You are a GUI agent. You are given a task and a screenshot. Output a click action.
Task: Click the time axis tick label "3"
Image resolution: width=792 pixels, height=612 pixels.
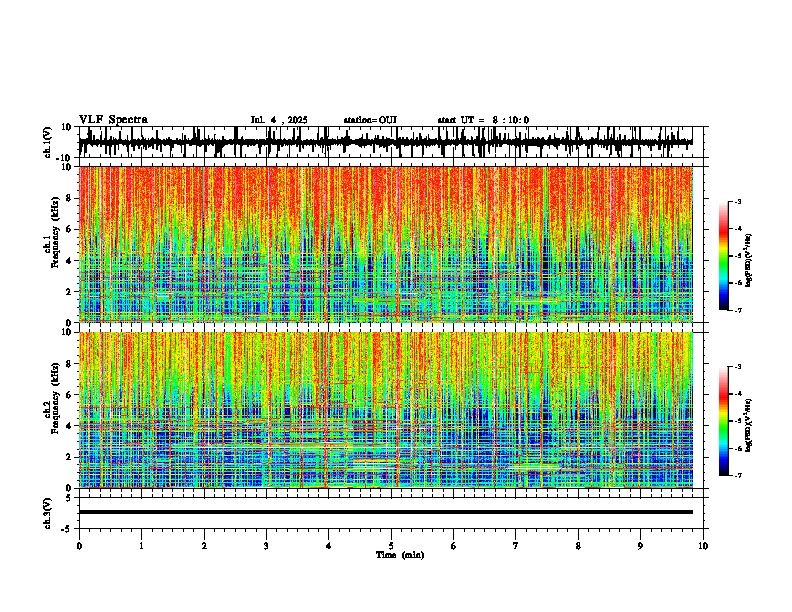pos(266,546)
